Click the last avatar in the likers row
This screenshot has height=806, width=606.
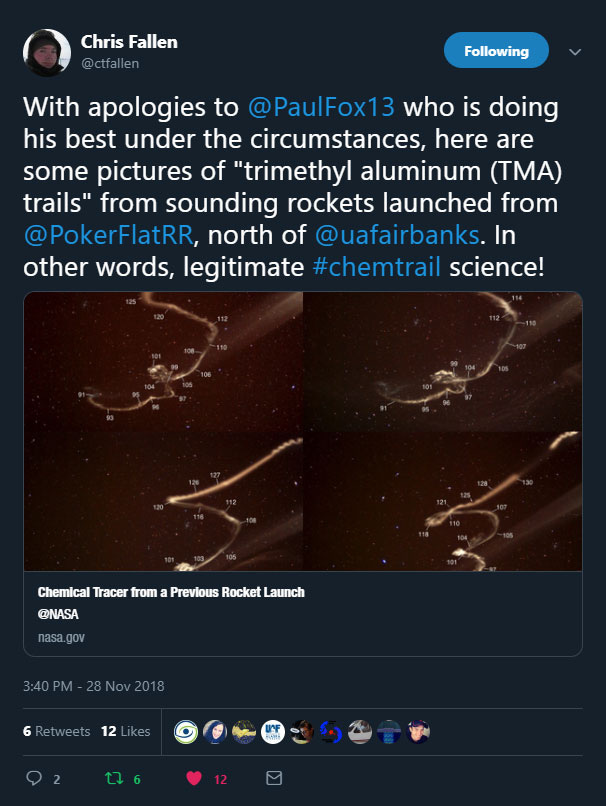pyautogui.click(x=418, y=731)
